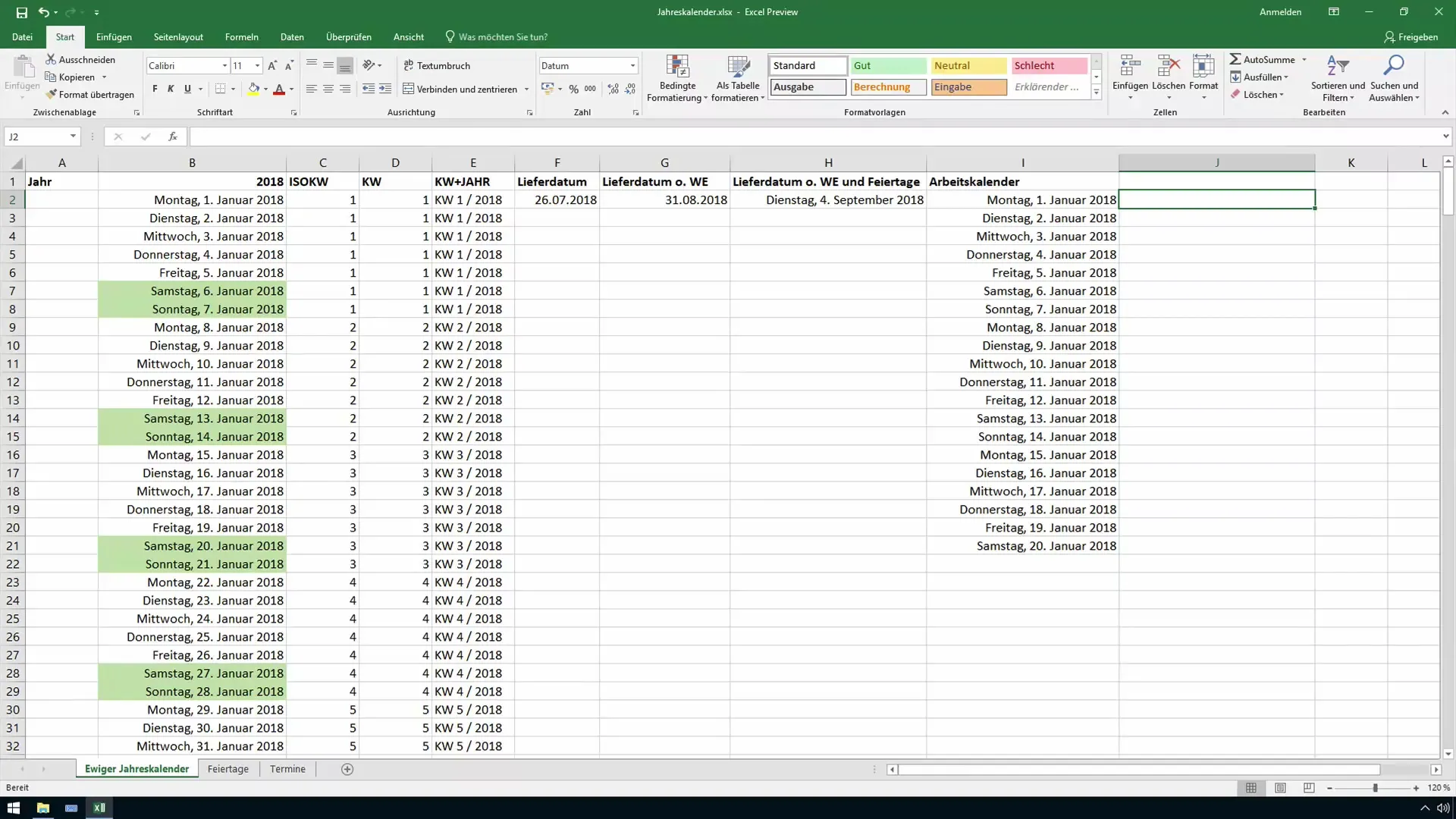Open Bedingte Formatierung menu
The height and width of the screenshot is (819, 1456).
[x=677, y=78]
